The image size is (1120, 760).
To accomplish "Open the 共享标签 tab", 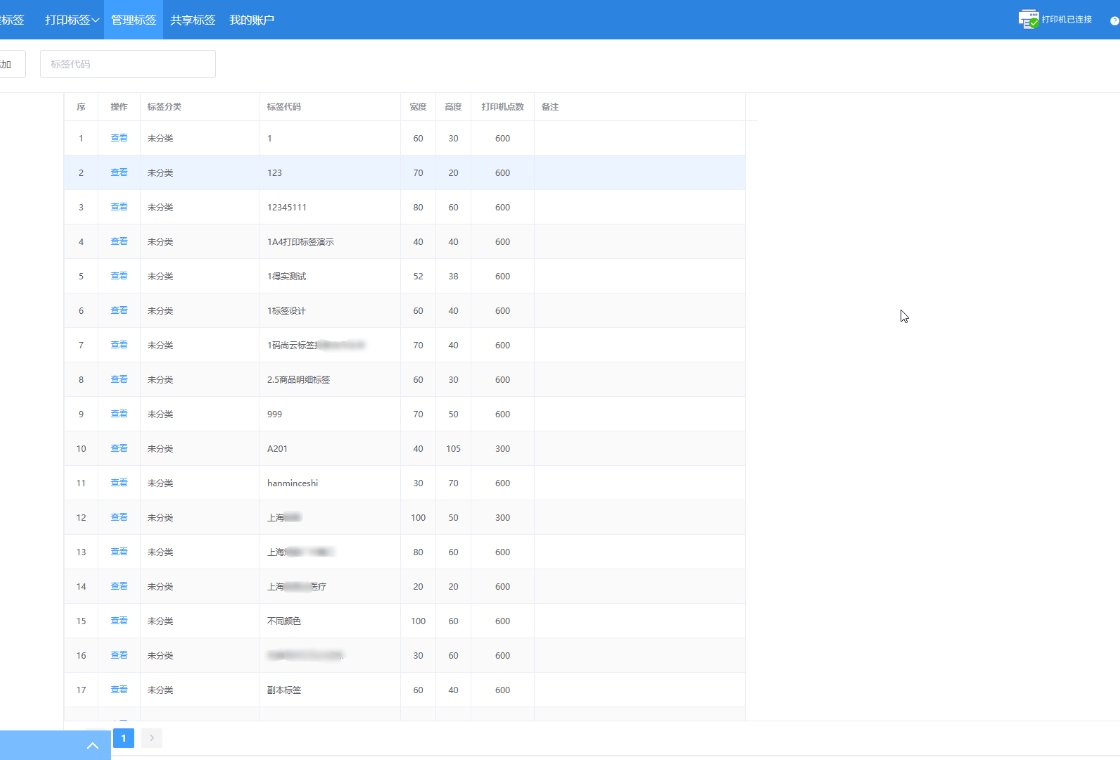I will (193, 20).
